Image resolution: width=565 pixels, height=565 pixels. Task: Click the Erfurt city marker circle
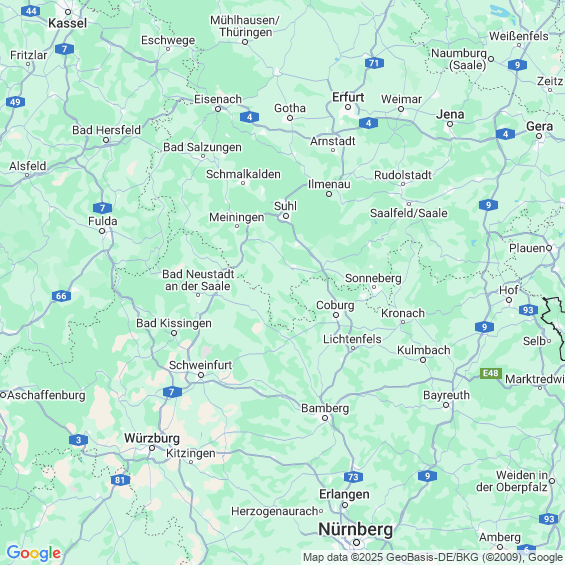tap(348, 107)
